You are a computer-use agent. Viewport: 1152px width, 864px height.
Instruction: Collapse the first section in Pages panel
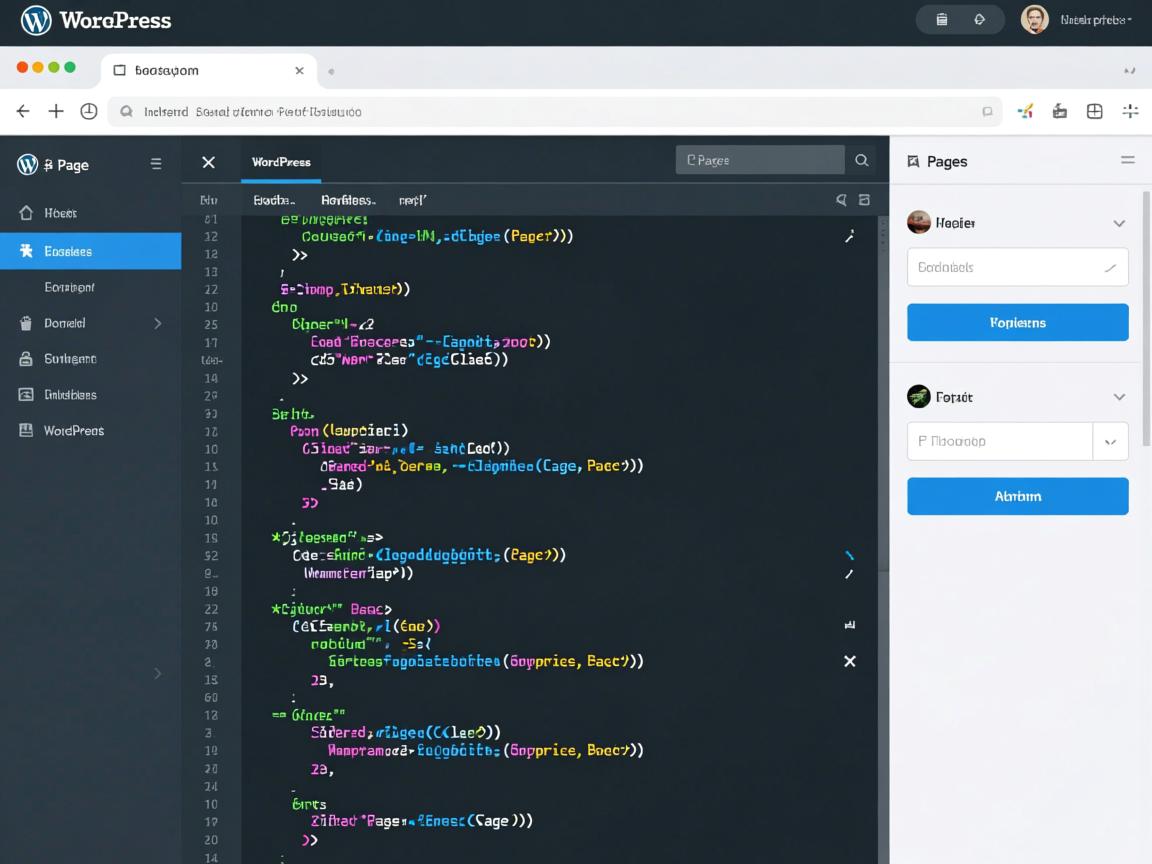1119,223
